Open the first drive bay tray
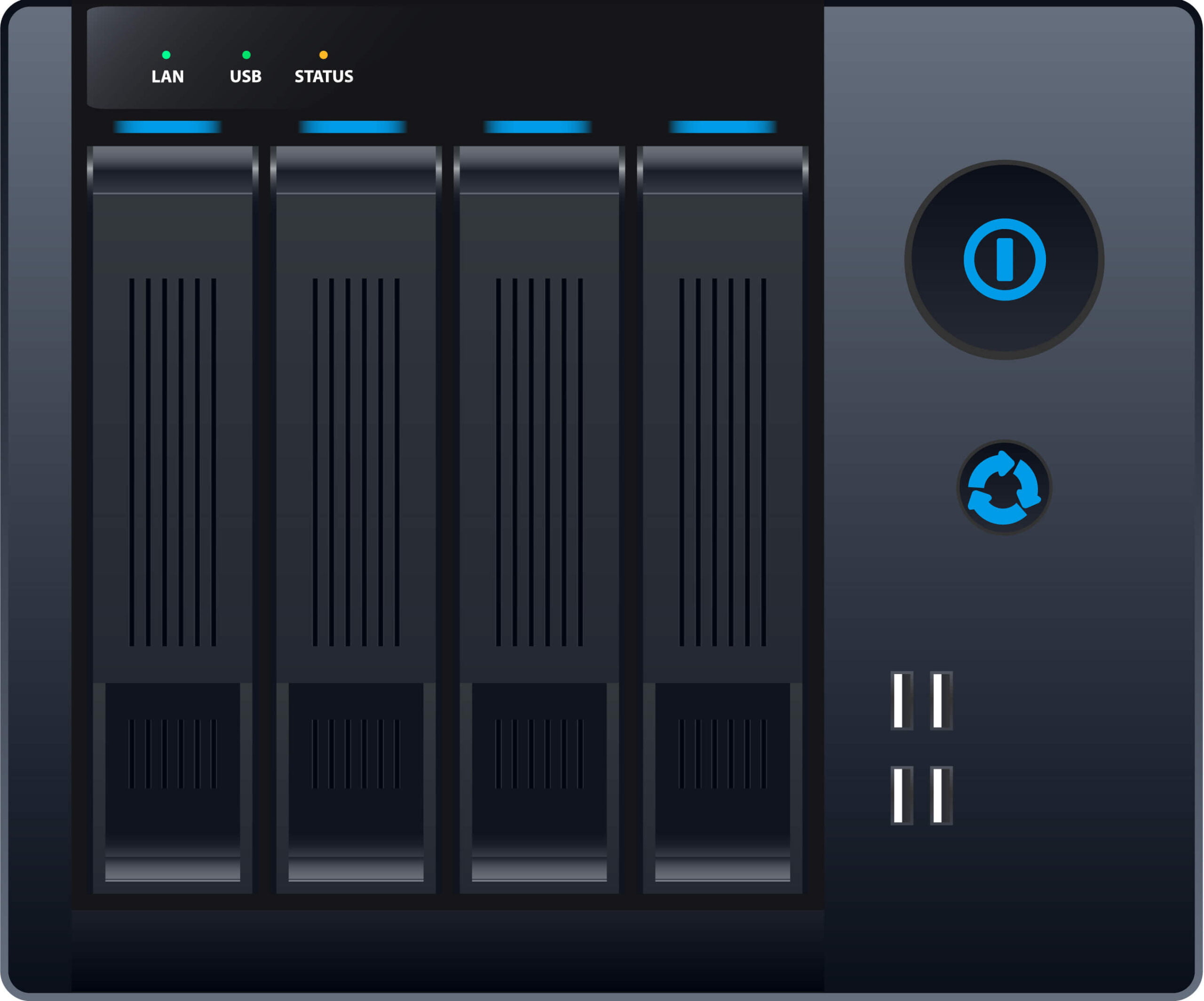Image resolution: width=1204 pixels, height=1001 pixels. click(x=173, y=459)
